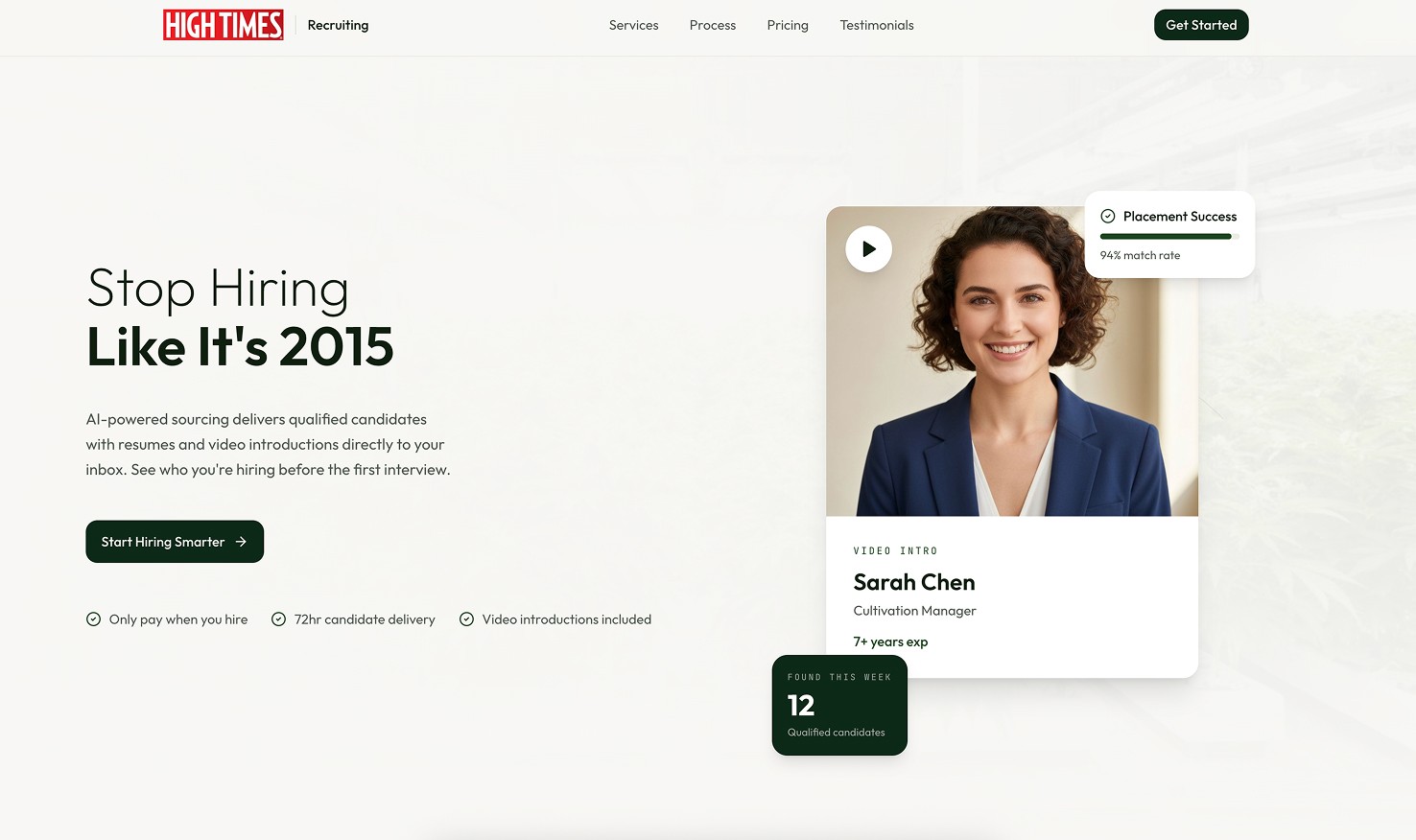The image size is (1416, 840).
Task: Click the Video introductions included text
Action: click(x=567, y=619)
